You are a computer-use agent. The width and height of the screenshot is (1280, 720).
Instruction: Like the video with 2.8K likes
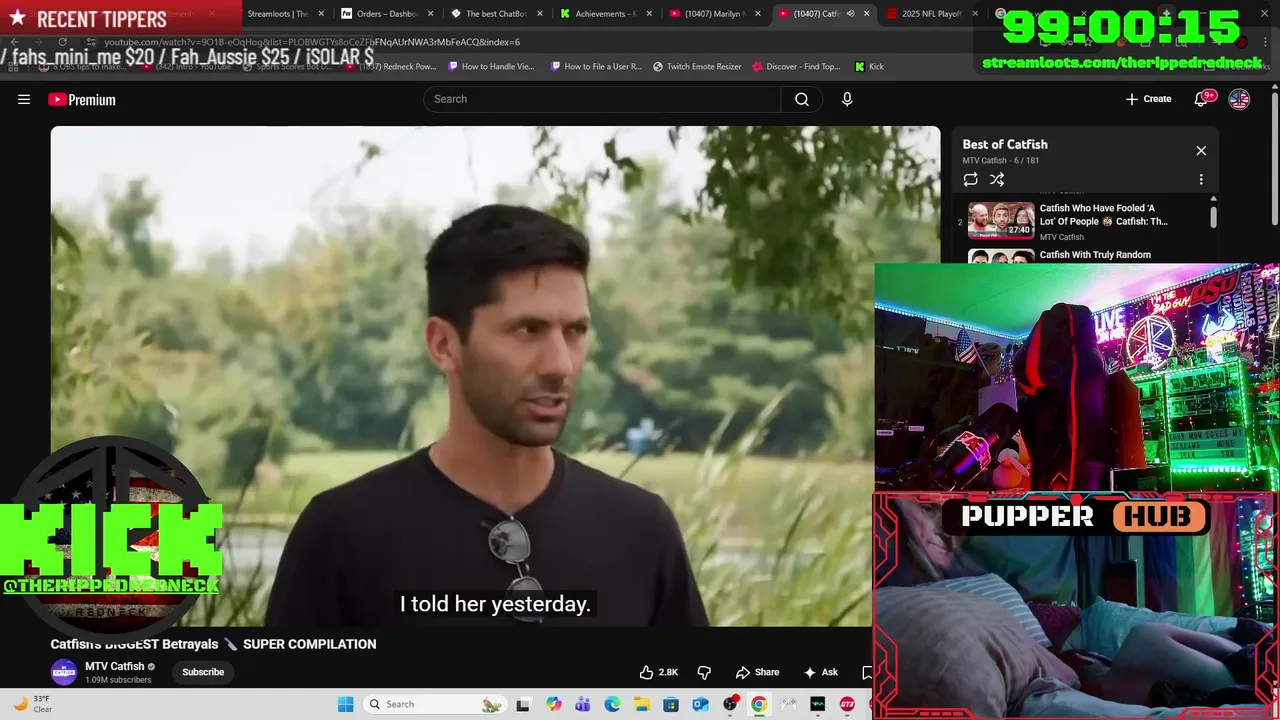(x=659, y=672)
